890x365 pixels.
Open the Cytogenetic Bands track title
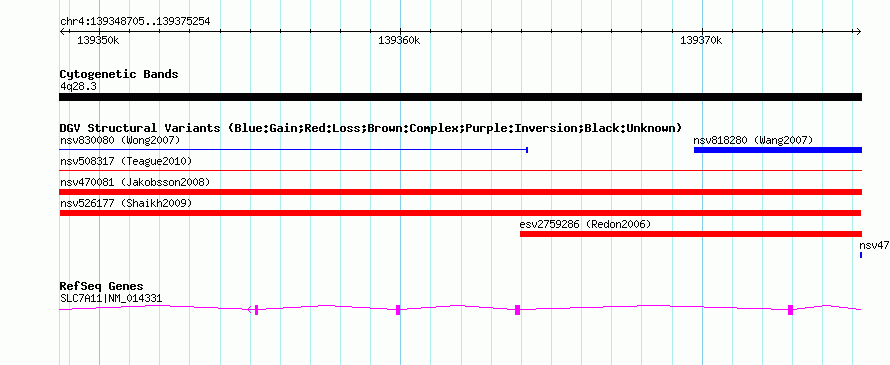[x=119, y=74]
